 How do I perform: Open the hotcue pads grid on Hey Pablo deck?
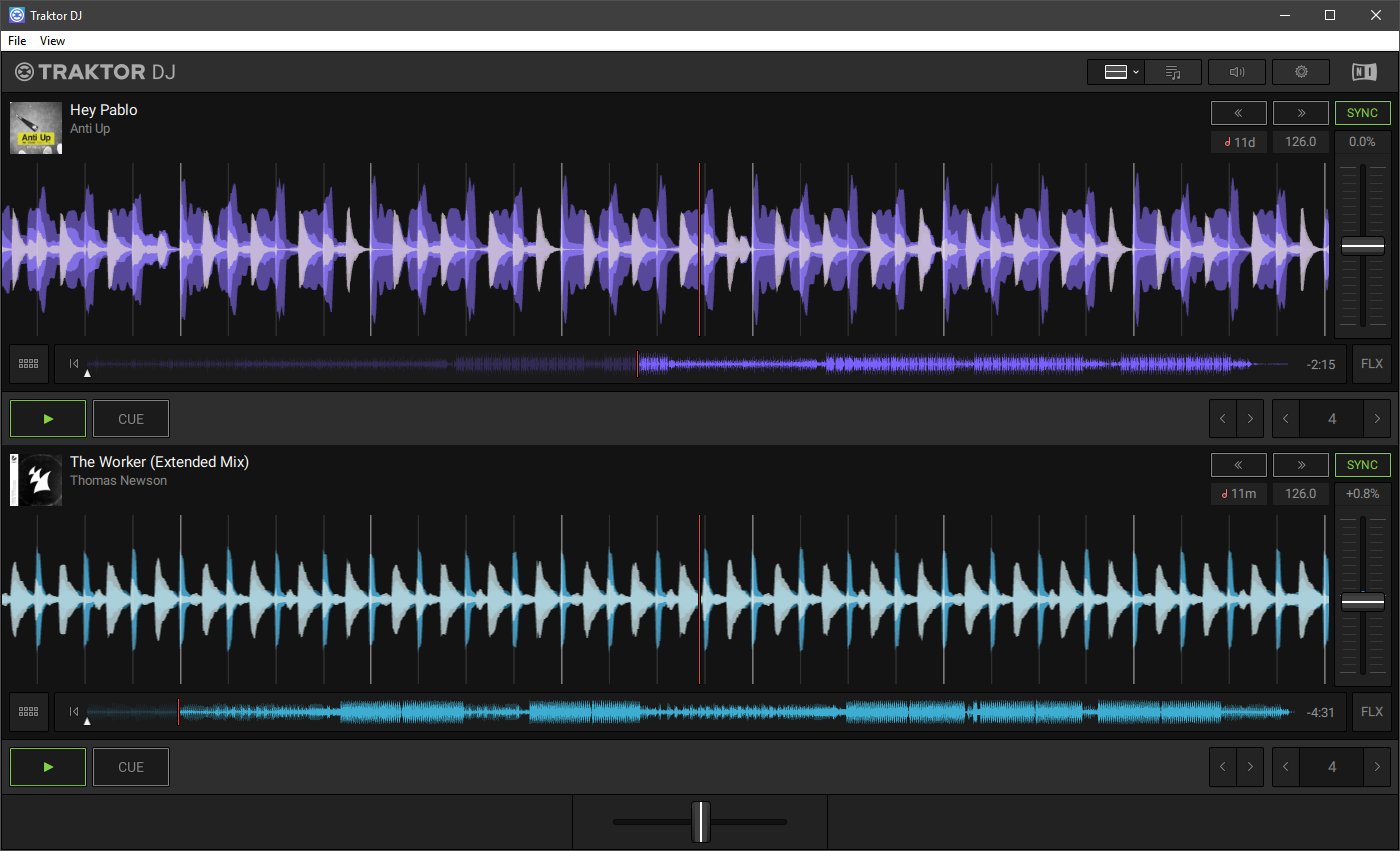(29, 364)
